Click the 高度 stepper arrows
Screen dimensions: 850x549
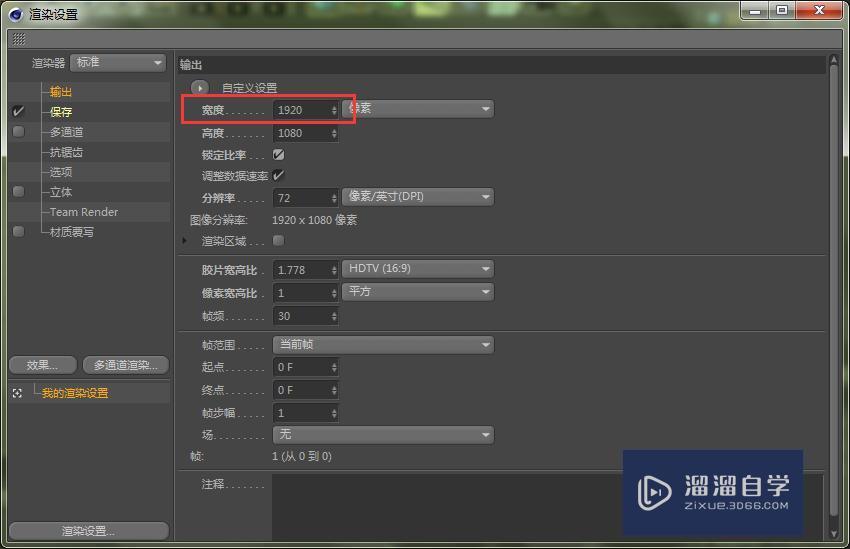coord(334,133)
